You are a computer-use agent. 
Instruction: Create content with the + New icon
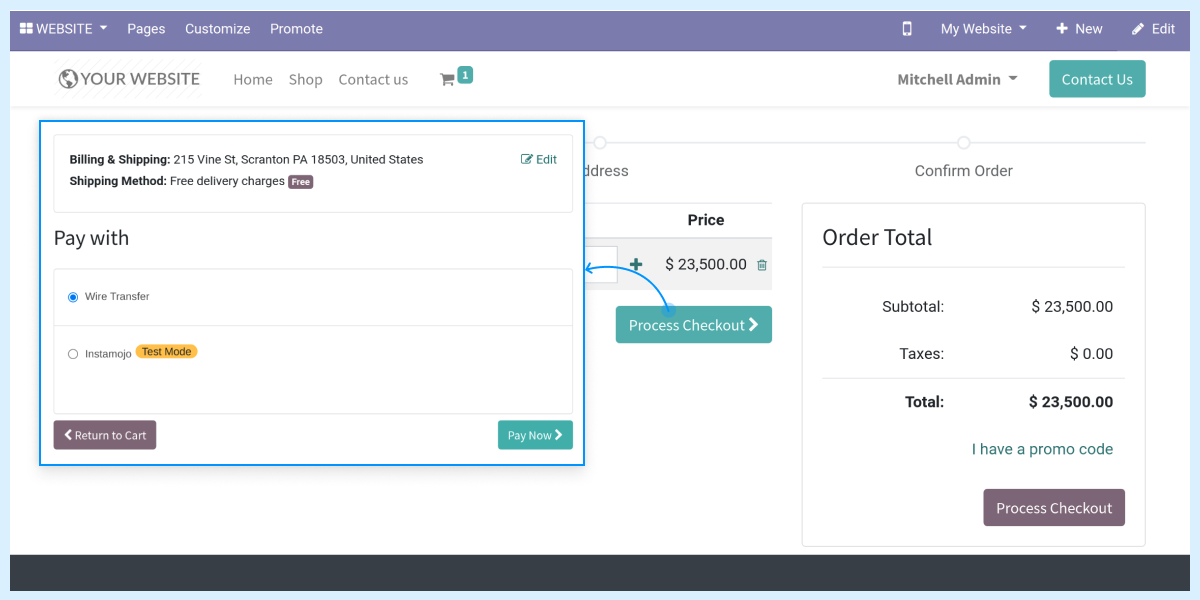pos(1078,29)
